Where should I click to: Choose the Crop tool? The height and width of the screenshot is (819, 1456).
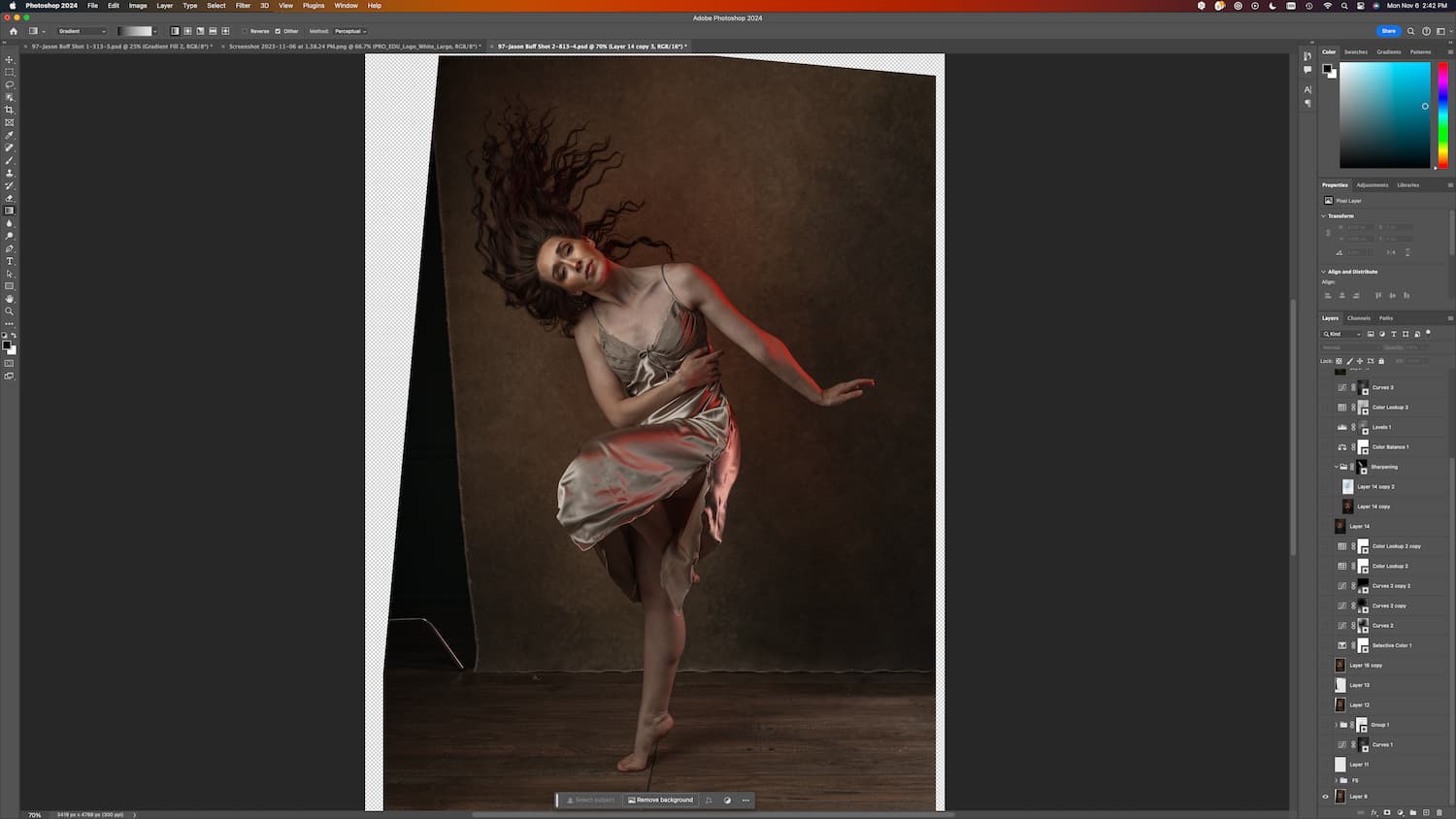10,111
